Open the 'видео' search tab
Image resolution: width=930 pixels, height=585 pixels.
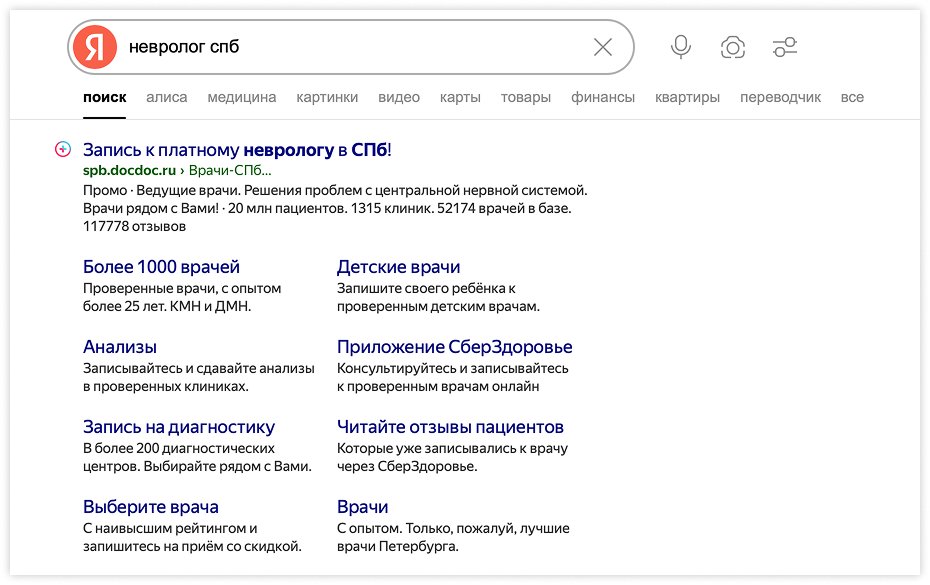point(399,97)
